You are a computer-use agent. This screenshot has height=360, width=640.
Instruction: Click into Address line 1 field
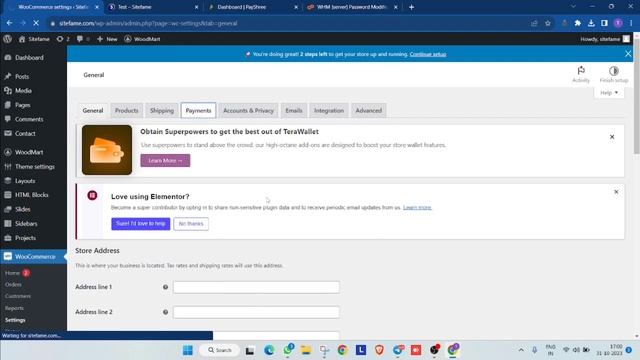coord(256,287)
